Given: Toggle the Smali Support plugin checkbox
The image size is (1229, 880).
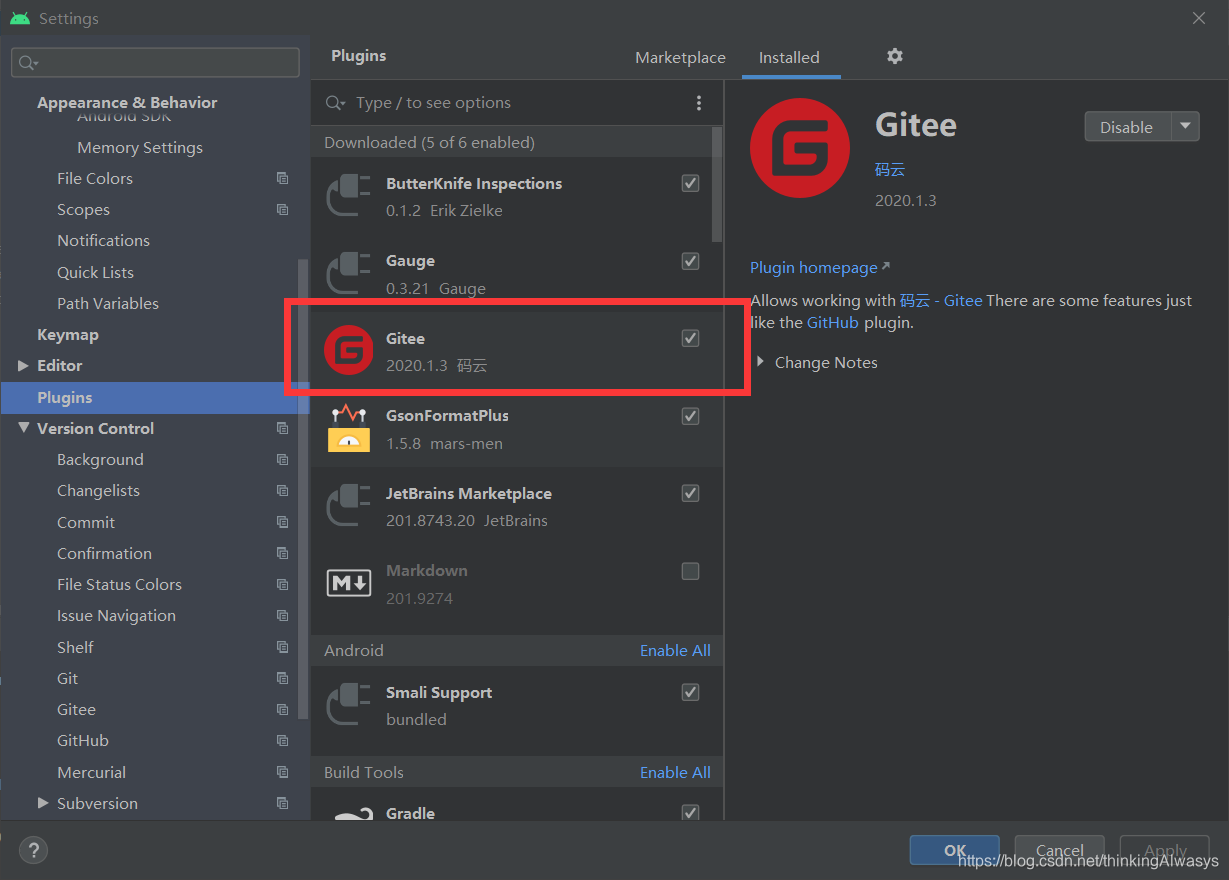Looking at the screenshot, I should tap(690, 692).
